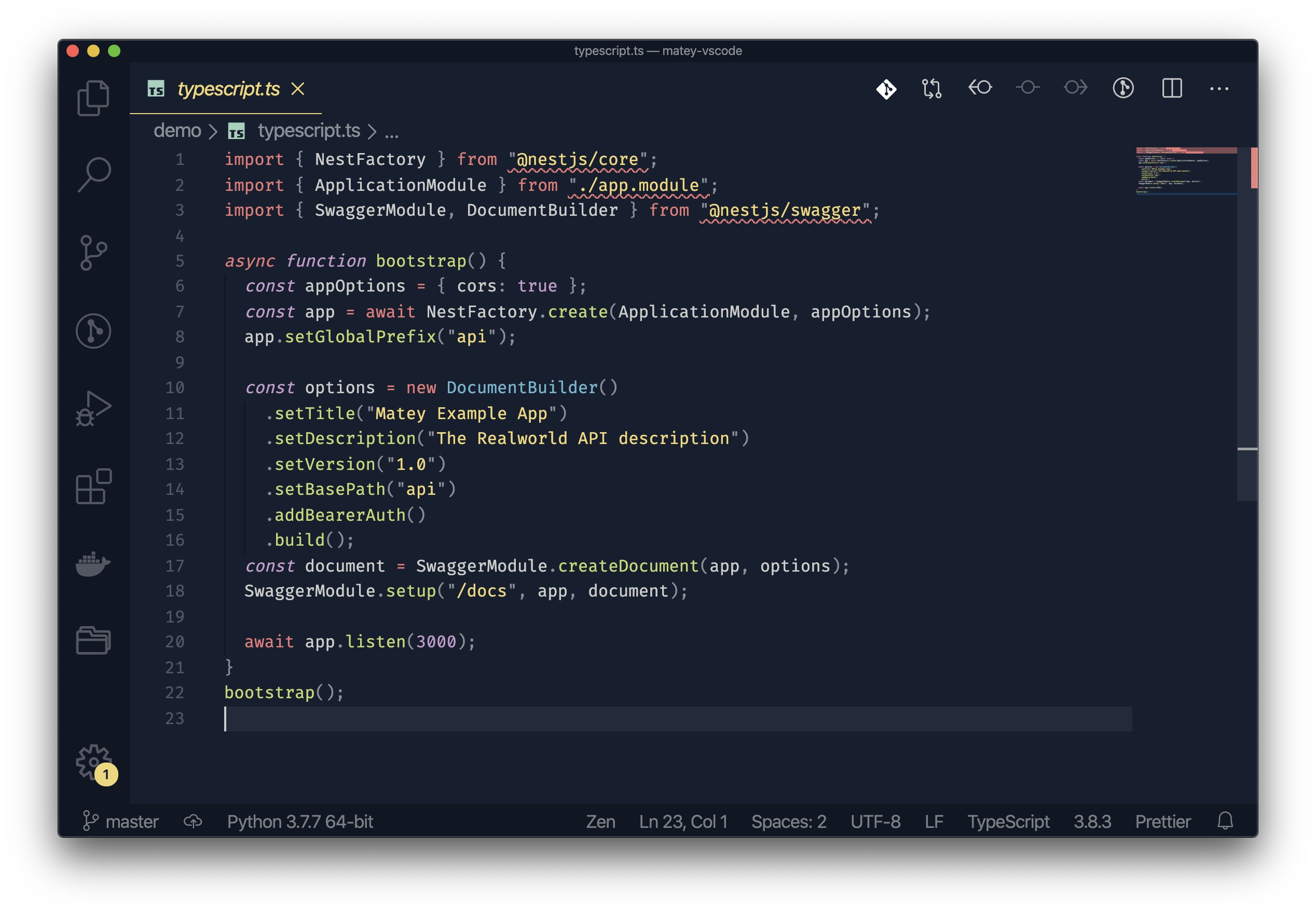The image size is (1316, 914).
Task: Split the editor to the right
Action: [1172, 88]
